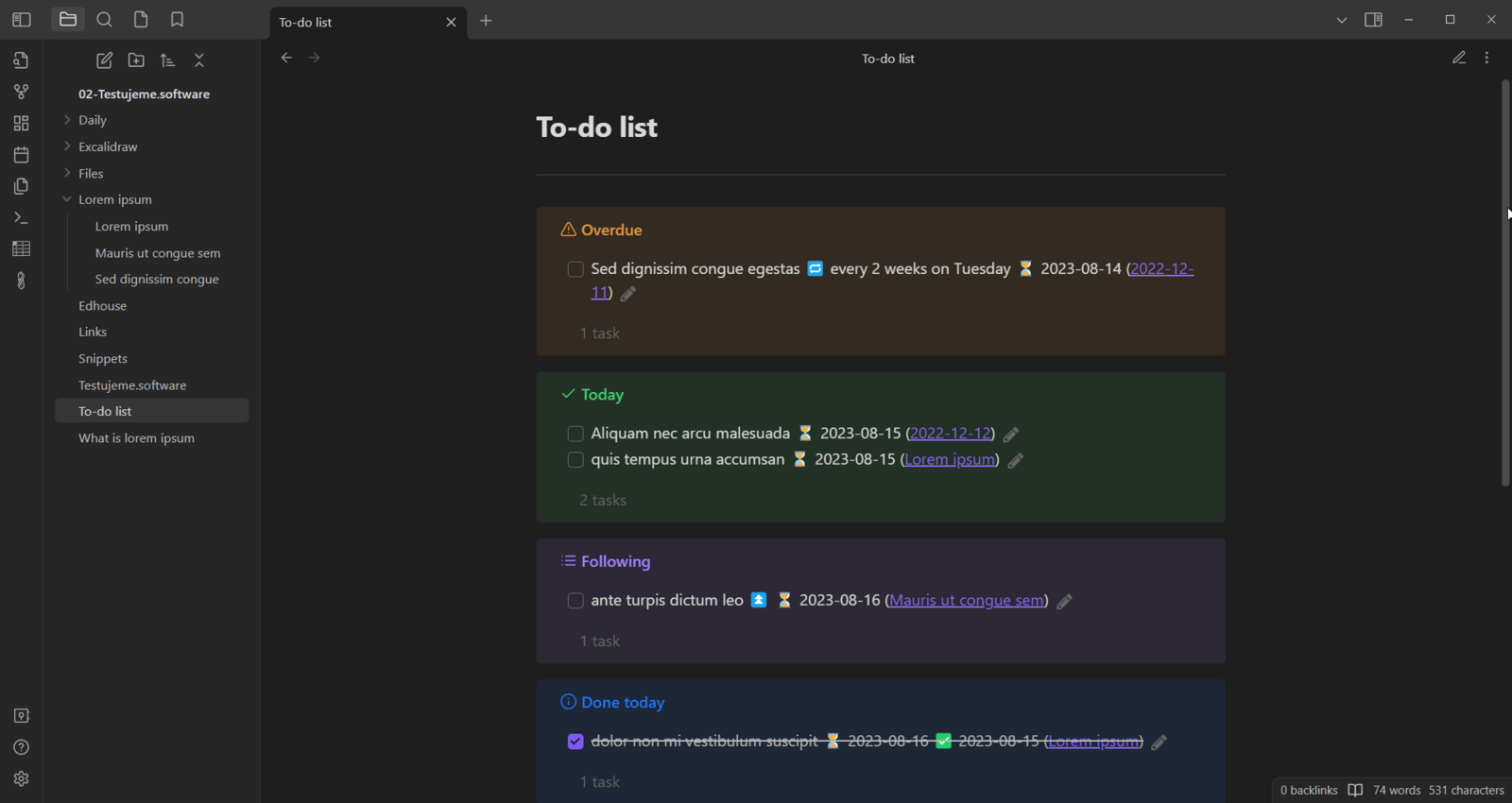Follow the 2022-12-11 link in Overdue
The width and height of the screenshot is (1512, 803).
pyautogui.click(x=1161, y=269)
